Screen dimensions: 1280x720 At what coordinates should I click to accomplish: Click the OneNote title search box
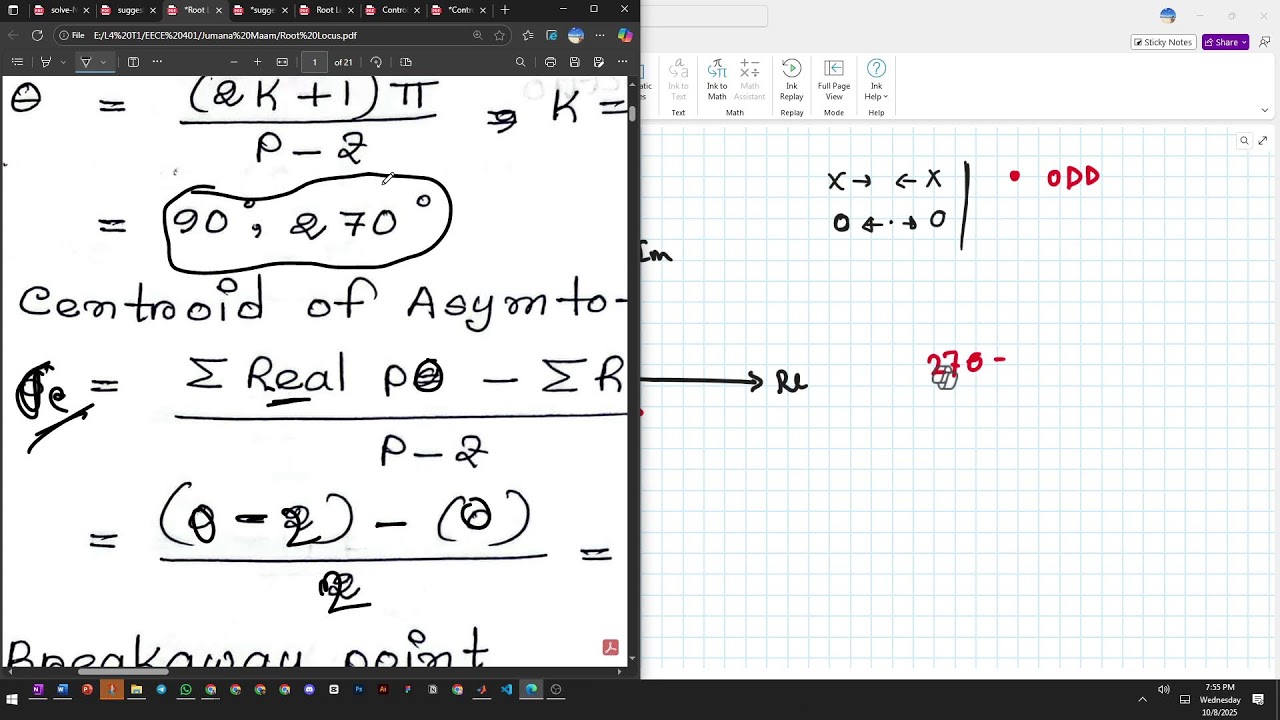pyautogui.click(x=704, y=16)
